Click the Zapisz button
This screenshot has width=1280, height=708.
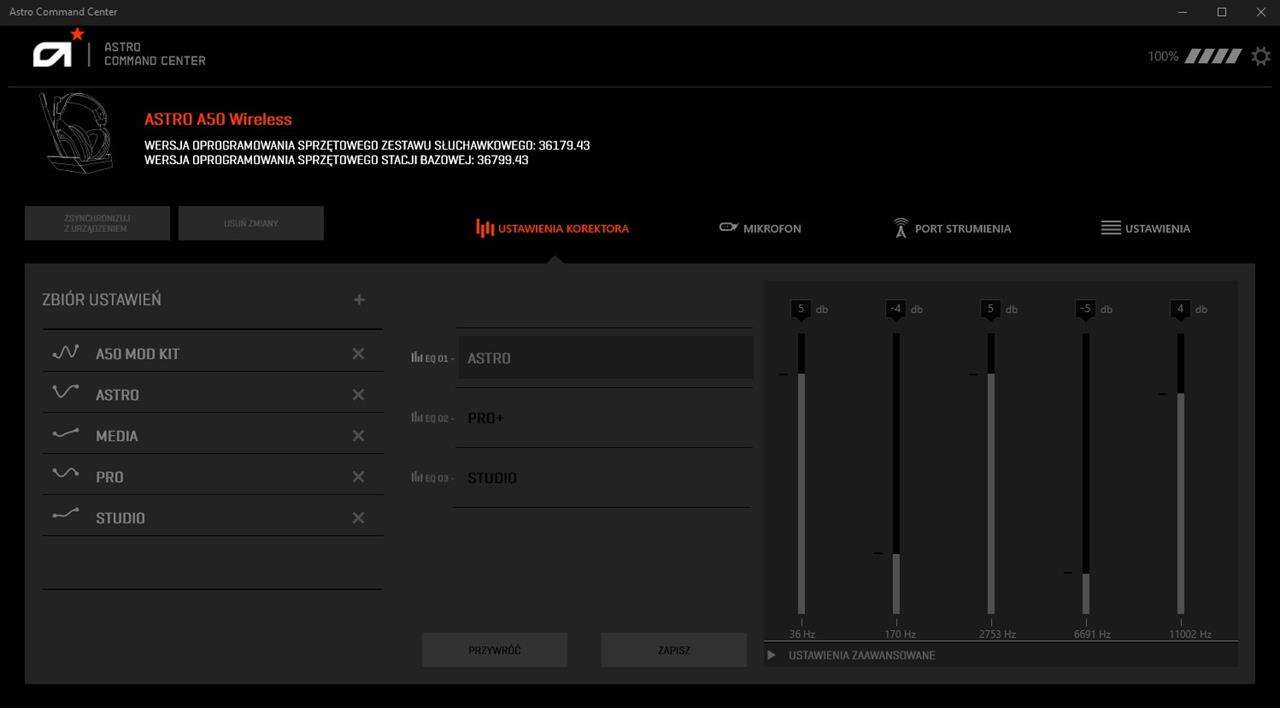(673, 650)
